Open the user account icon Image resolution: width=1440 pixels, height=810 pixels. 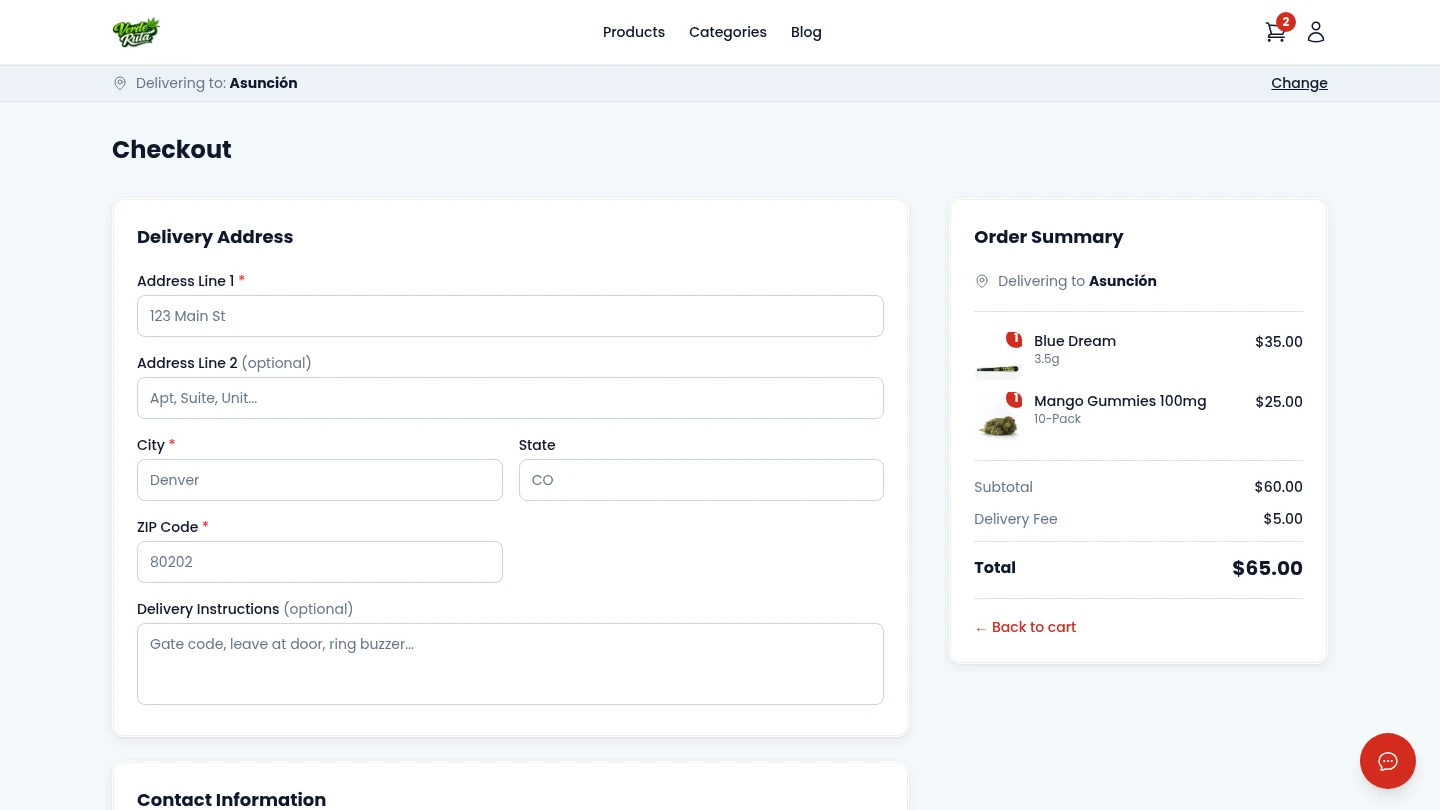click(x=1316, y=32)
